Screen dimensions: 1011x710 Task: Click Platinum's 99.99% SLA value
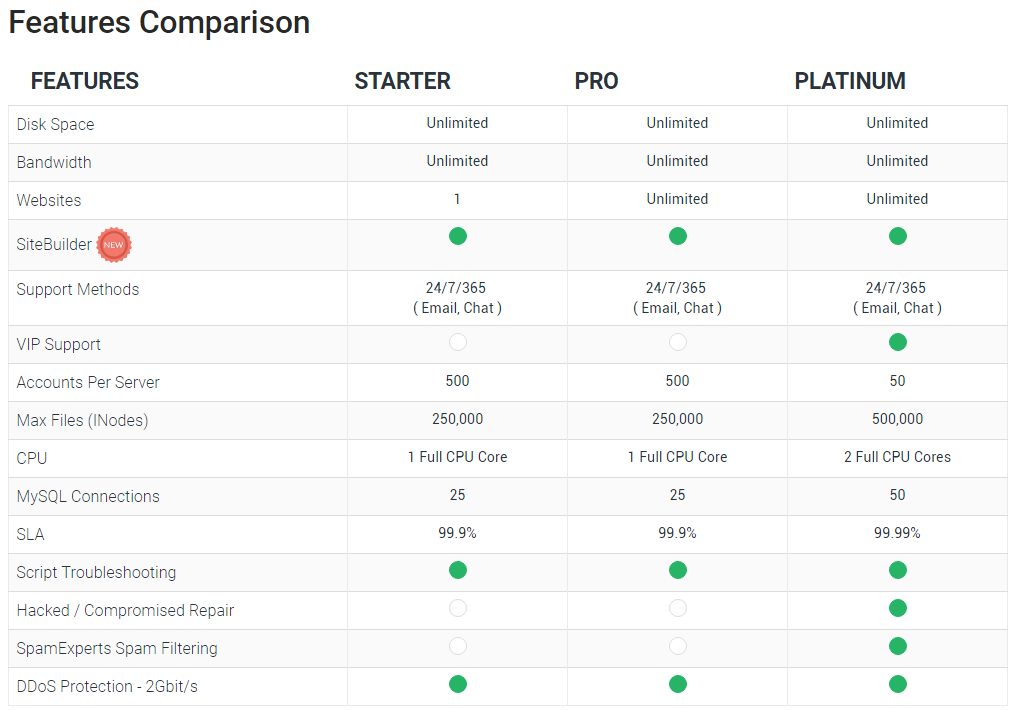coord(898,533)
